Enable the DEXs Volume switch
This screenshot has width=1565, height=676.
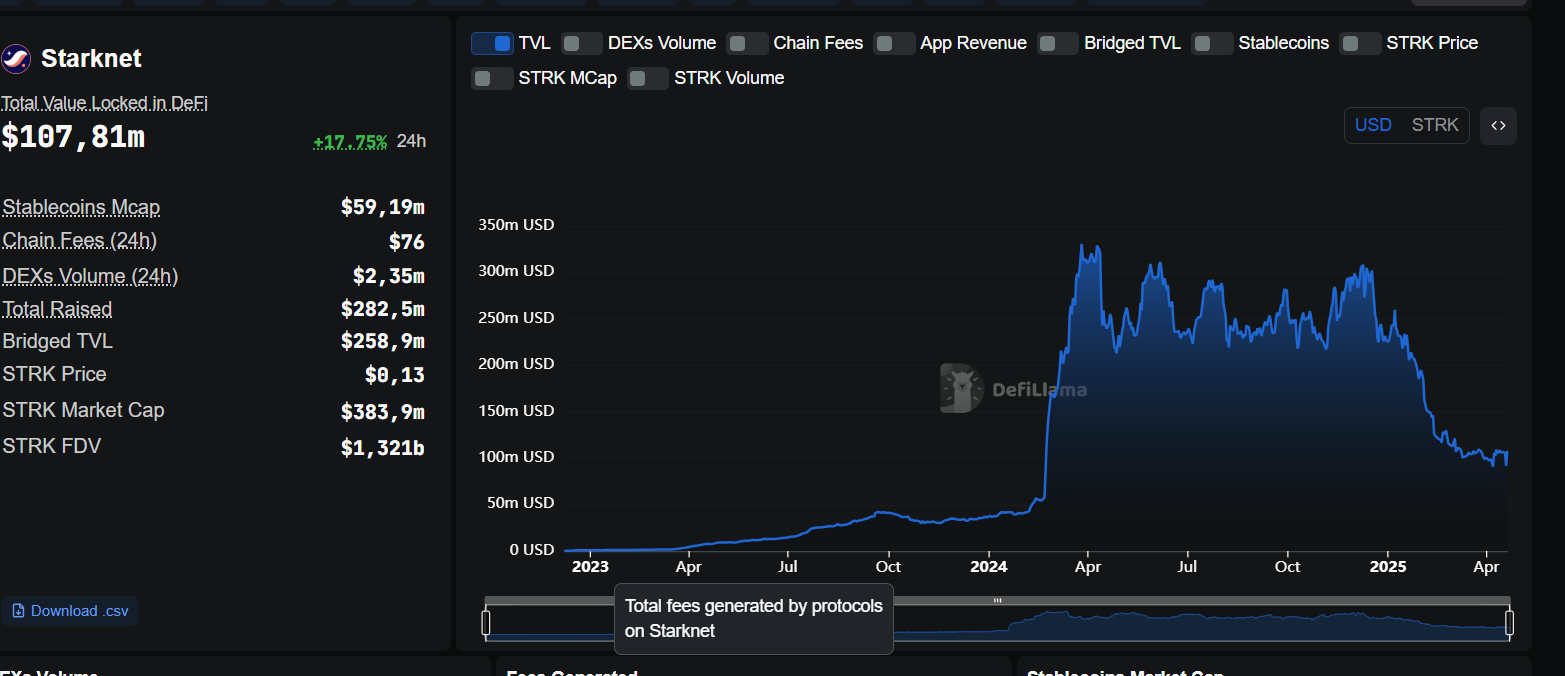pos(582,43)
